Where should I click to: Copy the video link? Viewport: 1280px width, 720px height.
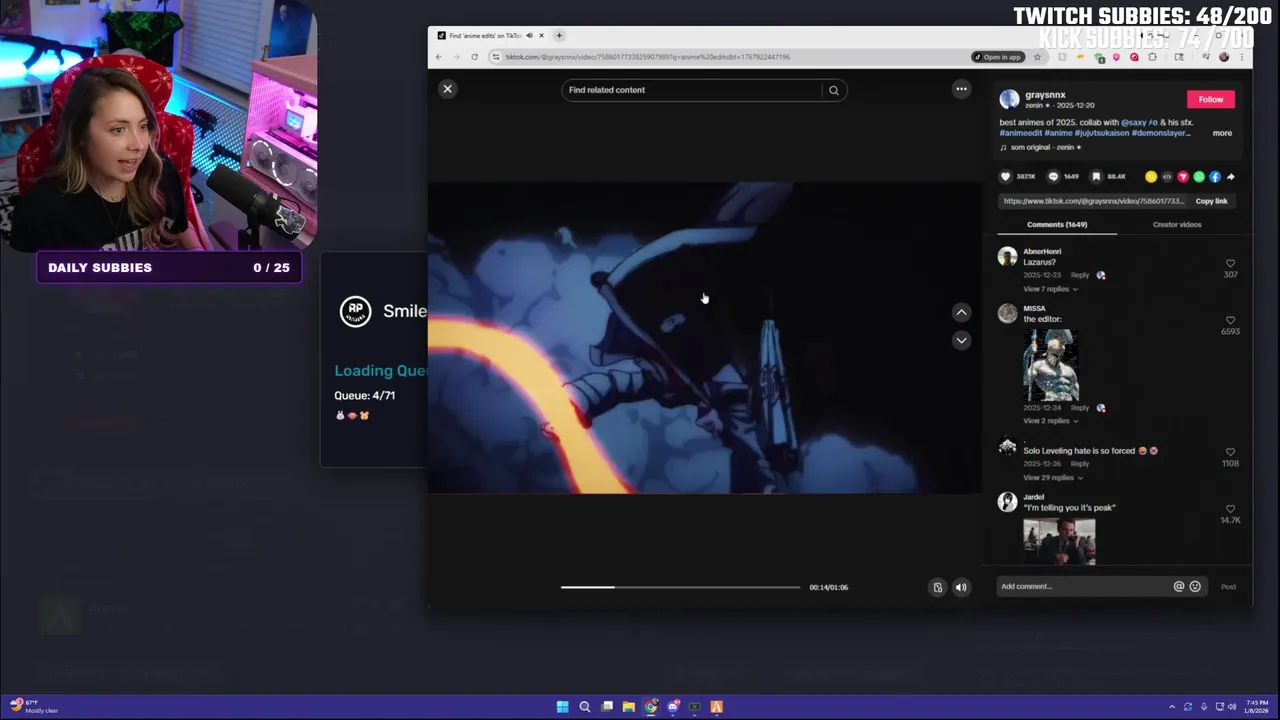(x=1211, y=201)
